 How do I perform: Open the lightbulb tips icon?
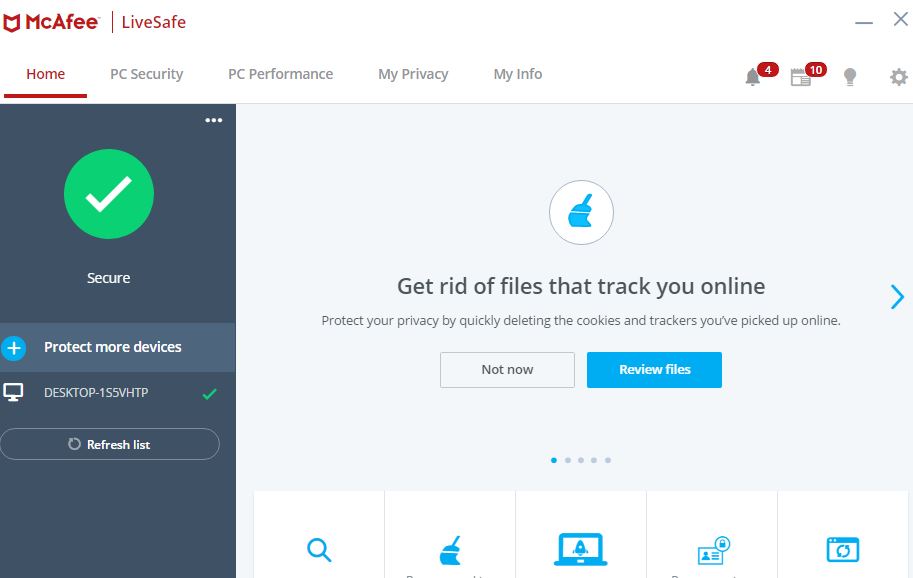pyautogui.click(x=850, y=77)
